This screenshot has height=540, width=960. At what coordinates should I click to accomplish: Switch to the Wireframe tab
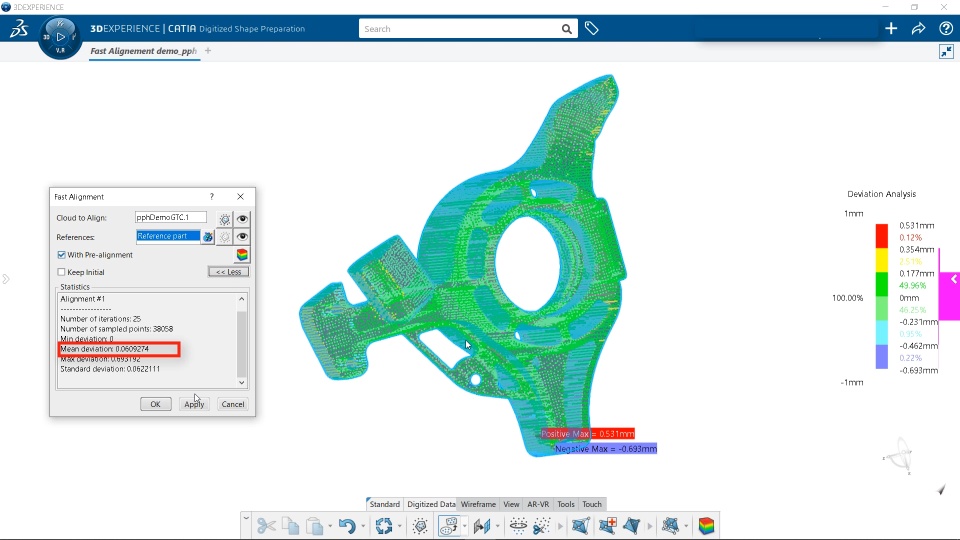tap(478, 504)
